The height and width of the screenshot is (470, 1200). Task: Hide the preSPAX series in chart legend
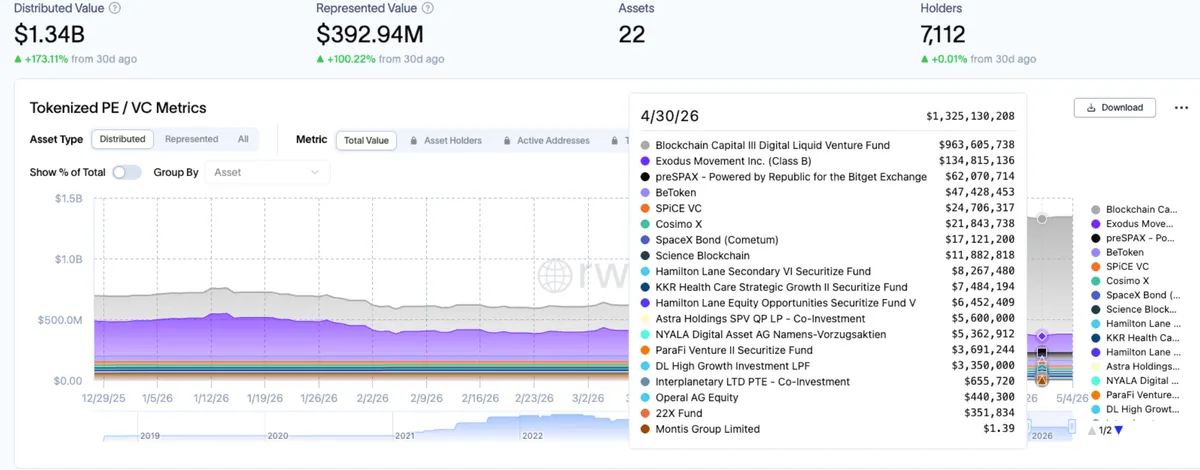tap(1133, 239)
